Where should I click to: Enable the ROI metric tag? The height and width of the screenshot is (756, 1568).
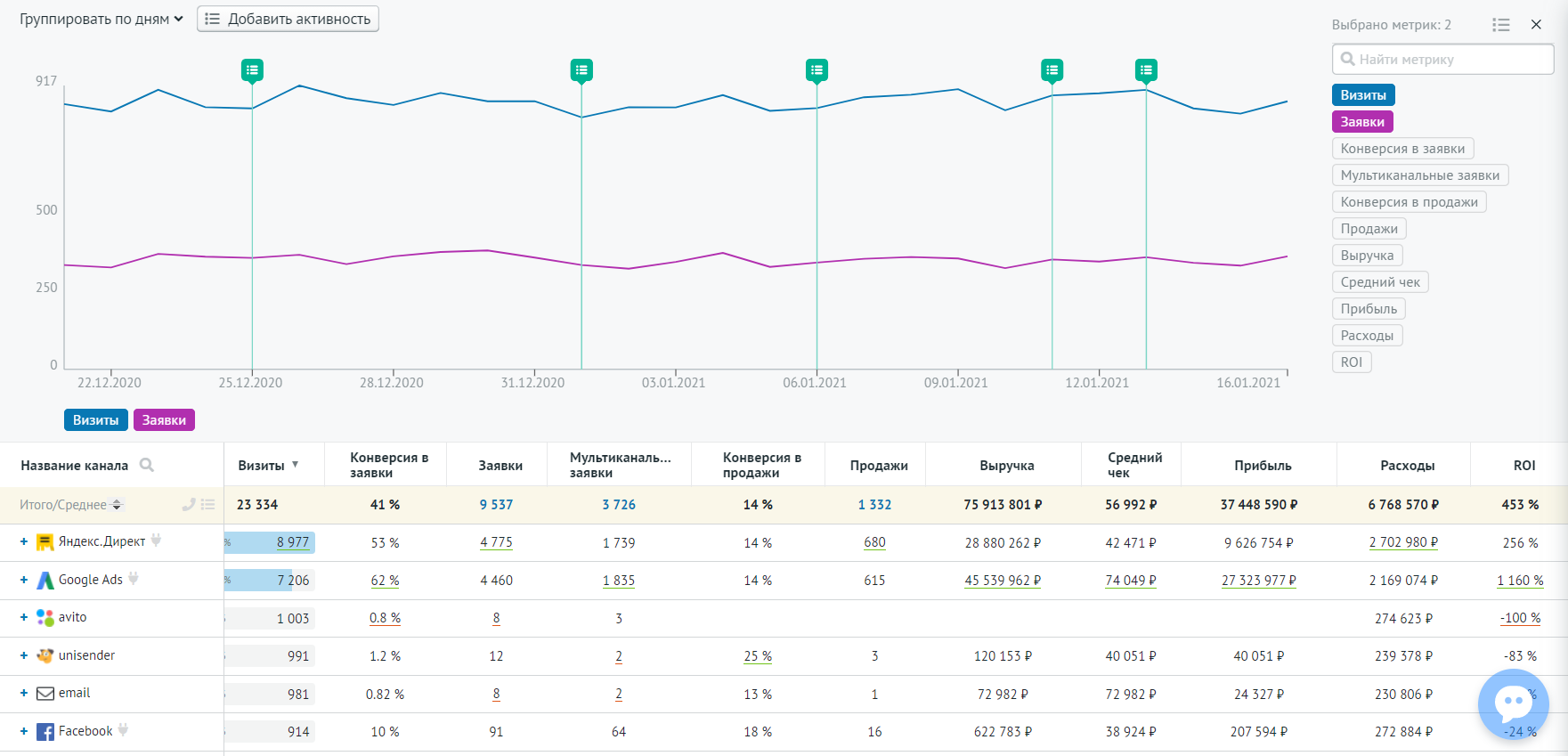click(x=1352, y=362)
